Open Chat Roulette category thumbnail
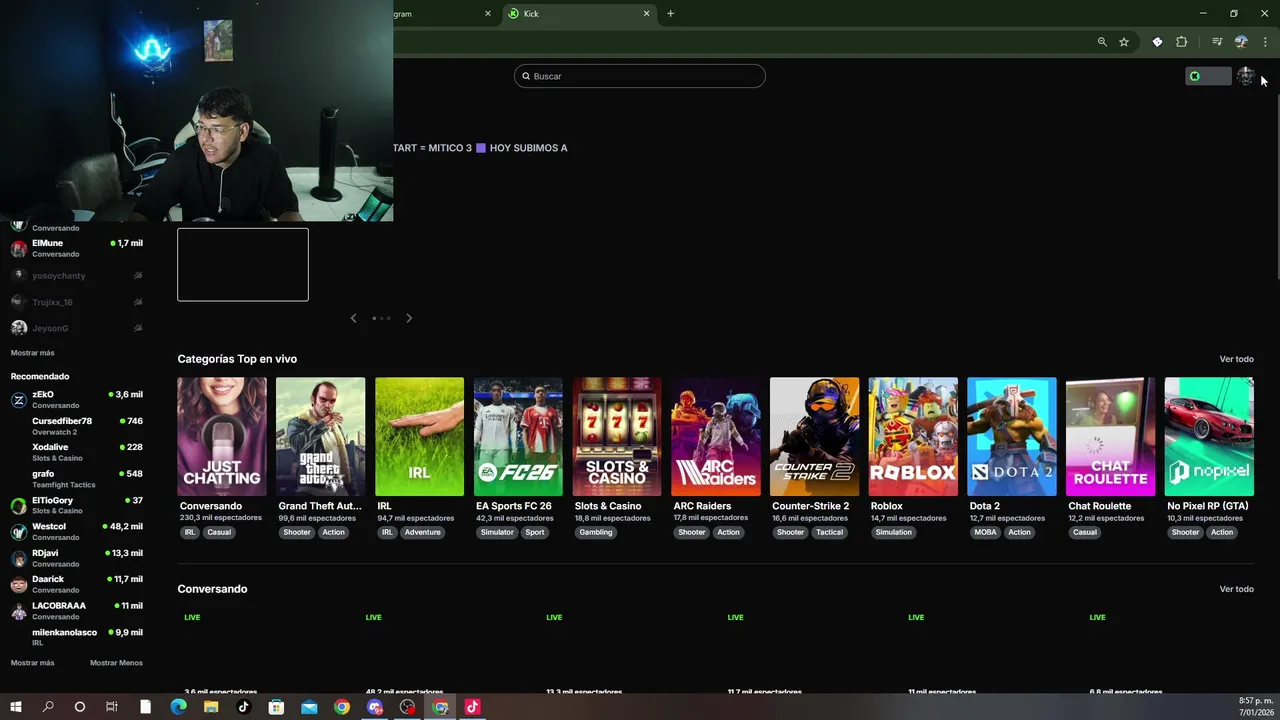 click(x=1111, y=436)
